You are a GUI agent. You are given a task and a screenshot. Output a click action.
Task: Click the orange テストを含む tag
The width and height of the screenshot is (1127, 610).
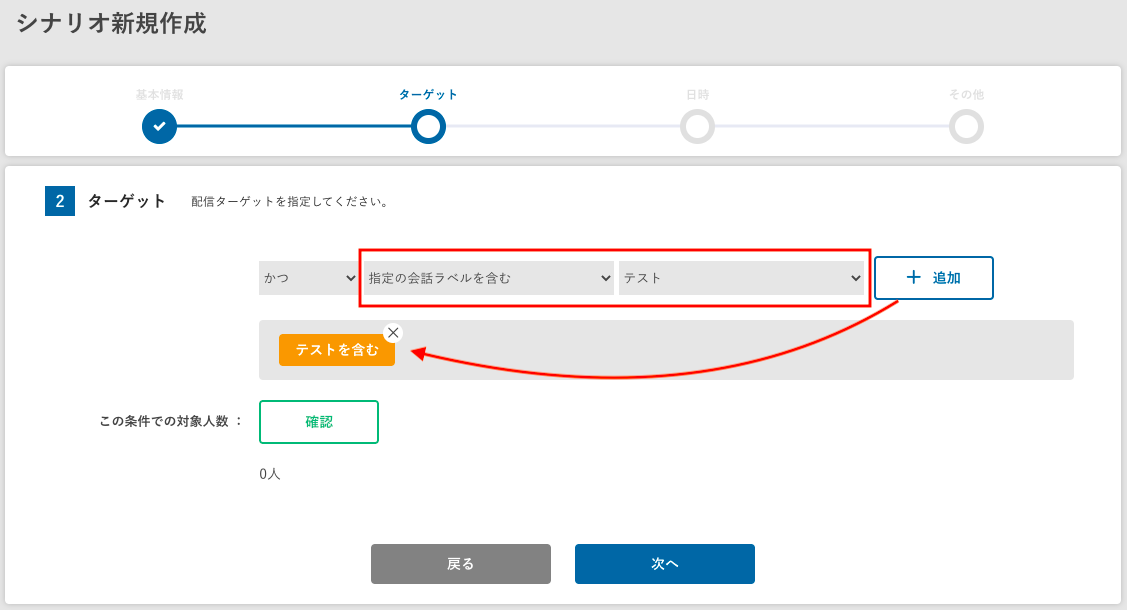[x=336, y=350]
